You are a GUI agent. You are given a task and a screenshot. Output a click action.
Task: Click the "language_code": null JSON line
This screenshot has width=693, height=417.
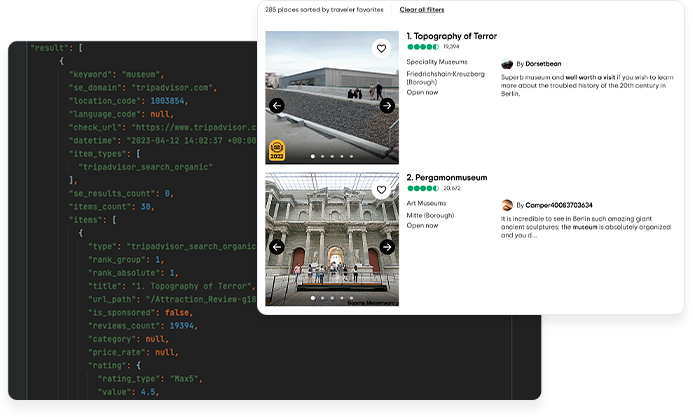121,114
